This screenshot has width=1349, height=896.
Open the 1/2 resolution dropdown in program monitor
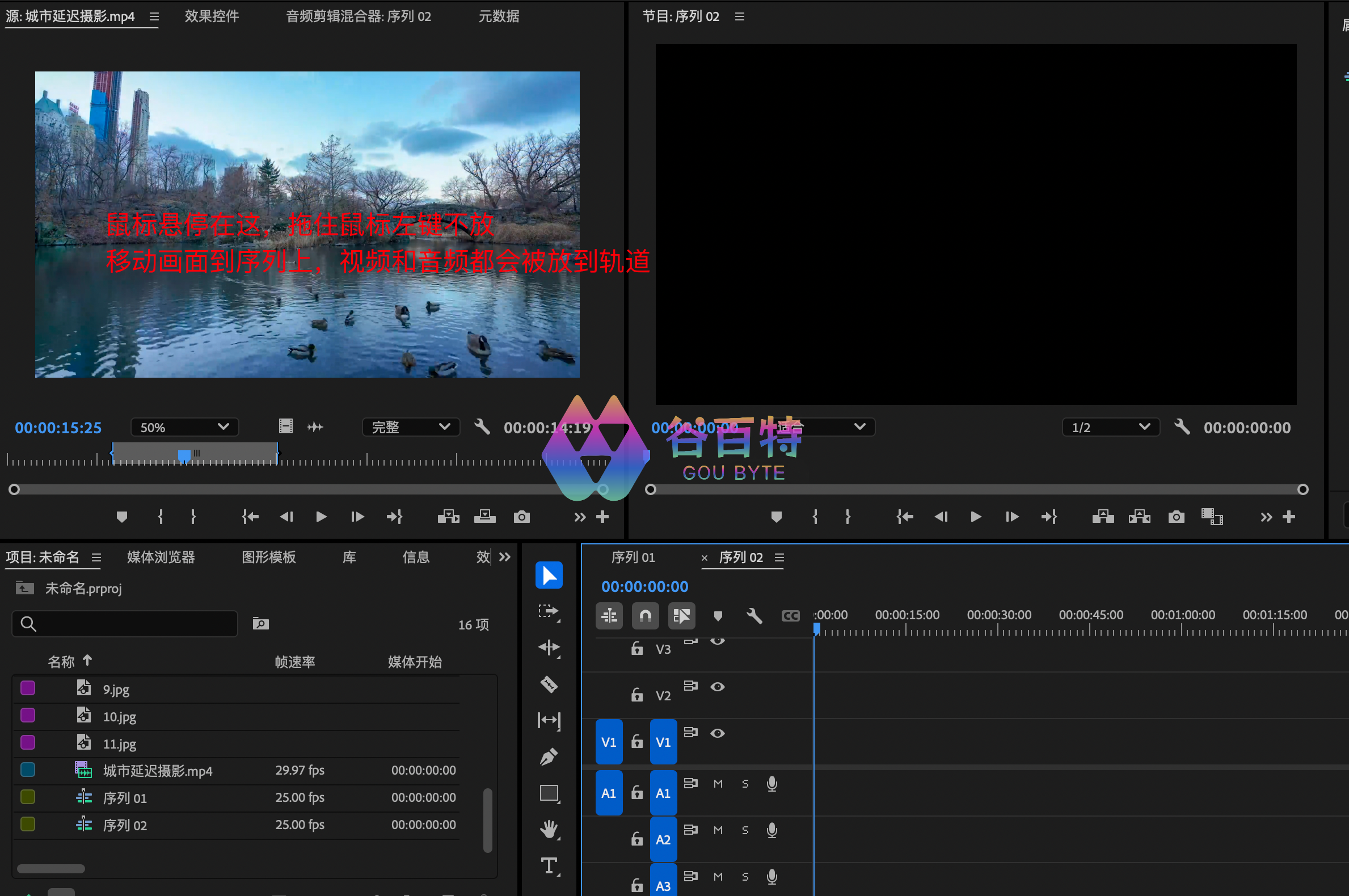click(x=1110, y=427)
